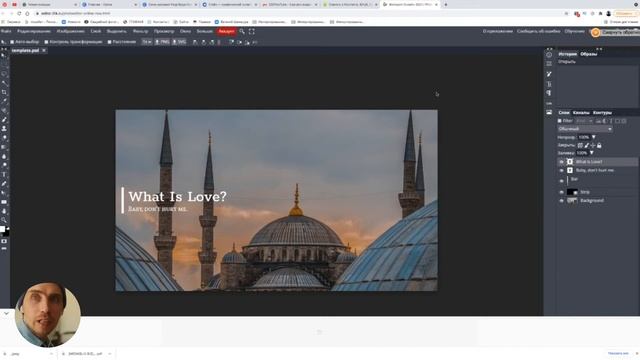Open the Paragraph side panel icon
Image resolution: width=640 pixels, height=360 pixels.
coord(549,93)
